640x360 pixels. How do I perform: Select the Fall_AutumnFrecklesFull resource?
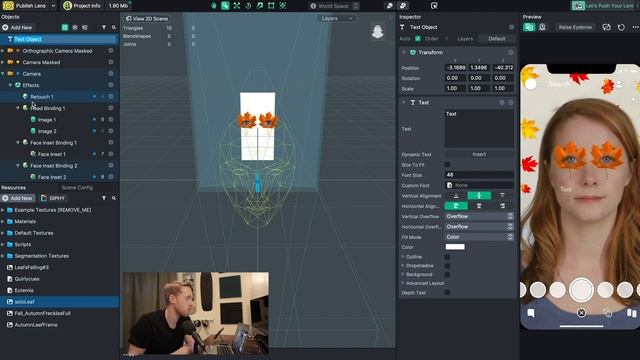point(42,313)
